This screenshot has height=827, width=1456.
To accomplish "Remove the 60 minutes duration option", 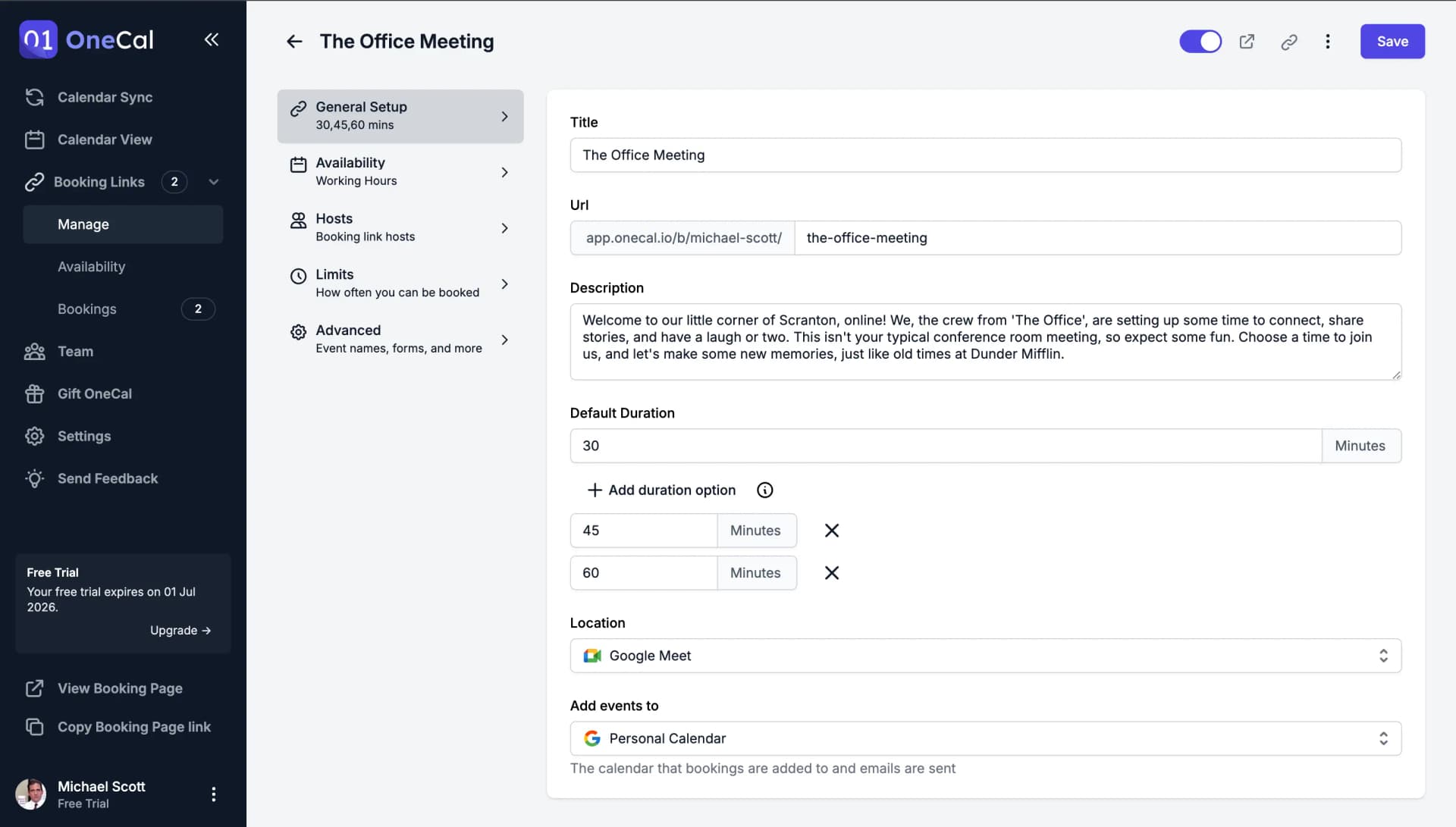I will [832, 573].
